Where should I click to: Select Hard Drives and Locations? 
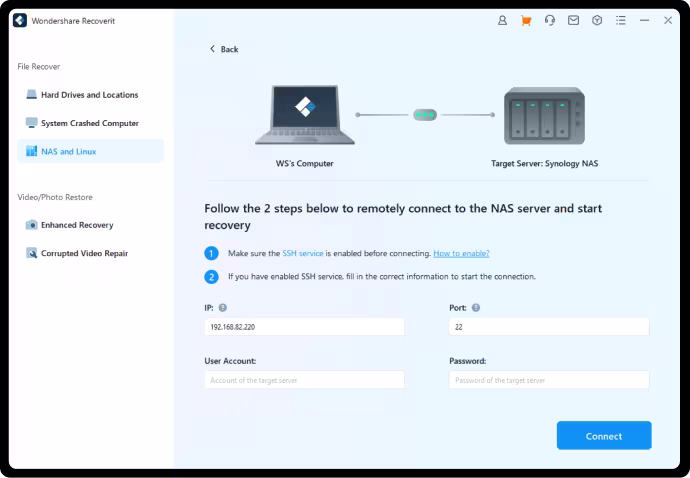pos(91,95)
